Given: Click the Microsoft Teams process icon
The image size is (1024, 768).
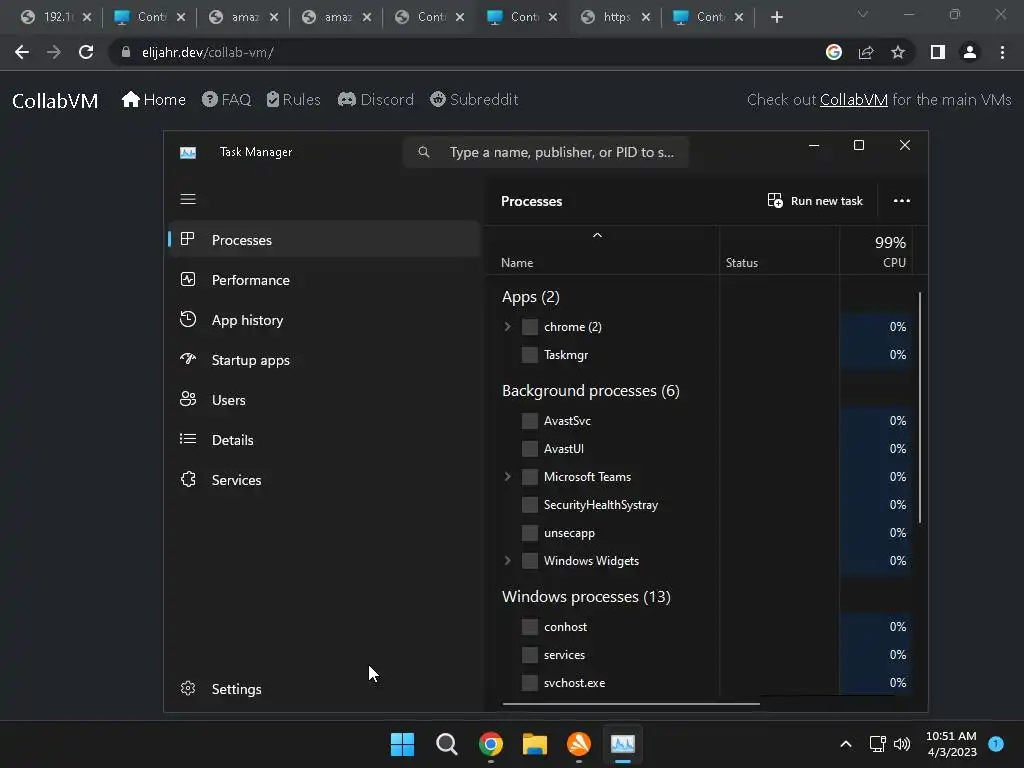Looking at the screenshot, I should (530, 477).
